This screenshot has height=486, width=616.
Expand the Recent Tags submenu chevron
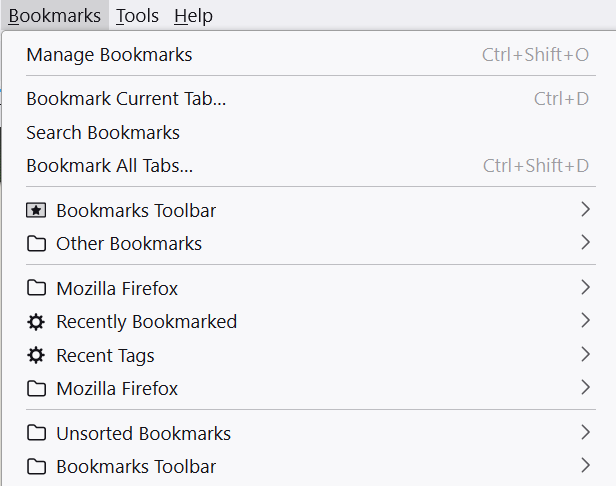click(585, 354)
